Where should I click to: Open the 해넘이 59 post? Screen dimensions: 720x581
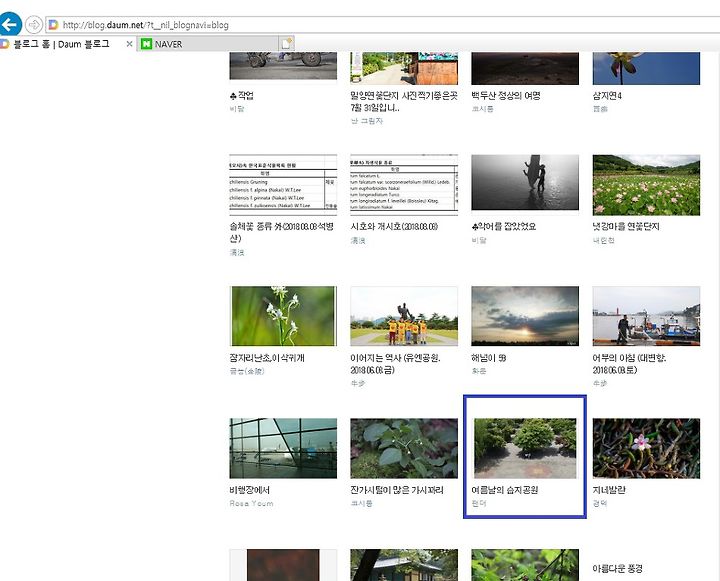coord(489,358)
